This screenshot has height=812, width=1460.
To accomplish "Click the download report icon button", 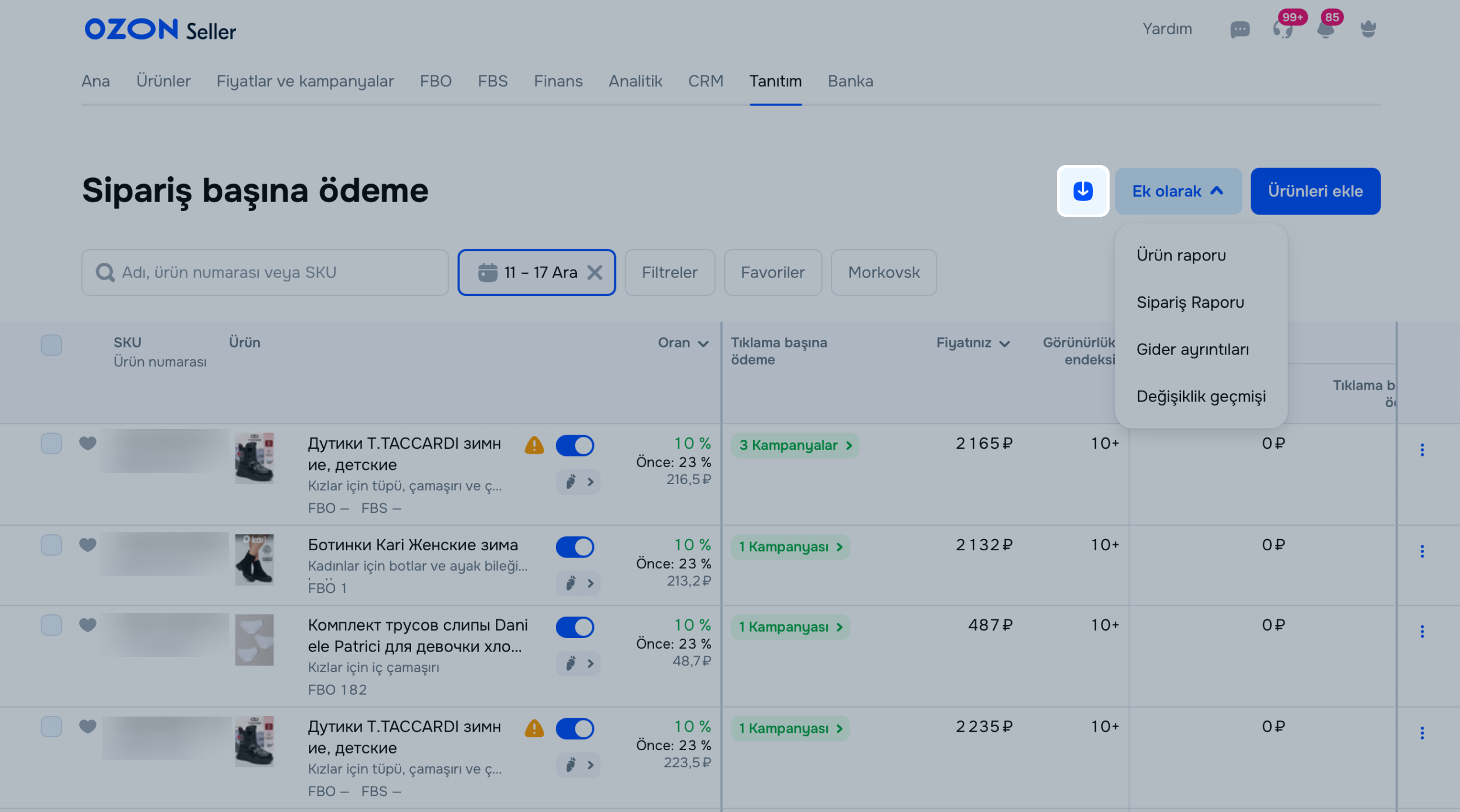I will click(x=1083, y=191).
